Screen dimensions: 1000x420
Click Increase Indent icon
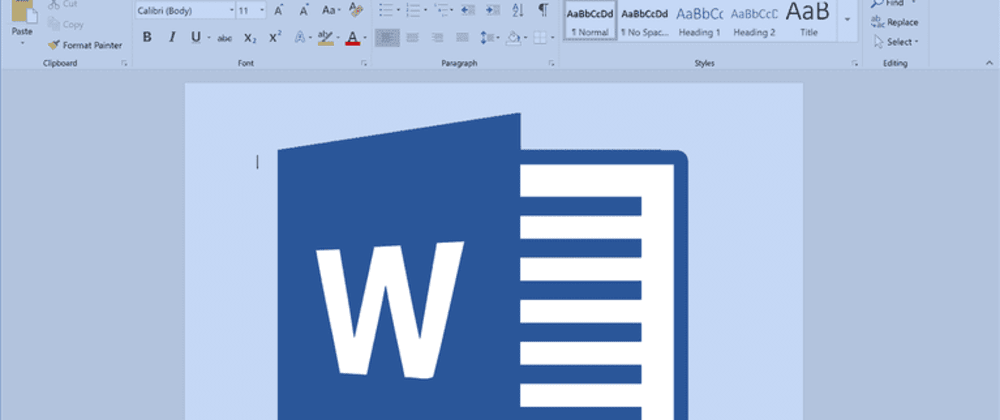[x=492, y=10]
